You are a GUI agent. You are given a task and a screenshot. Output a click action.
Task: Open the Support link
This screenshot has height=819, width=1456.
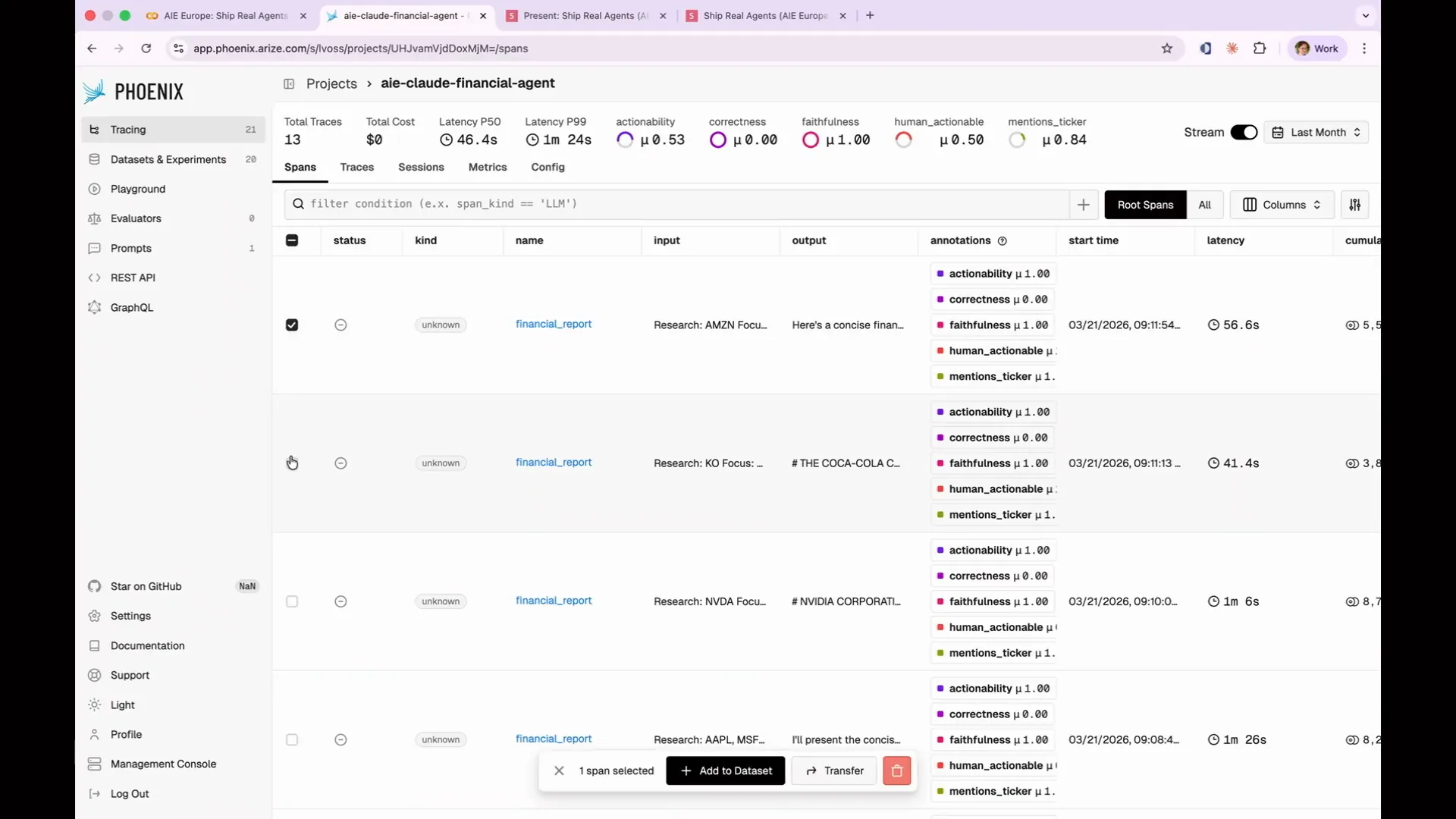[173, 675]
